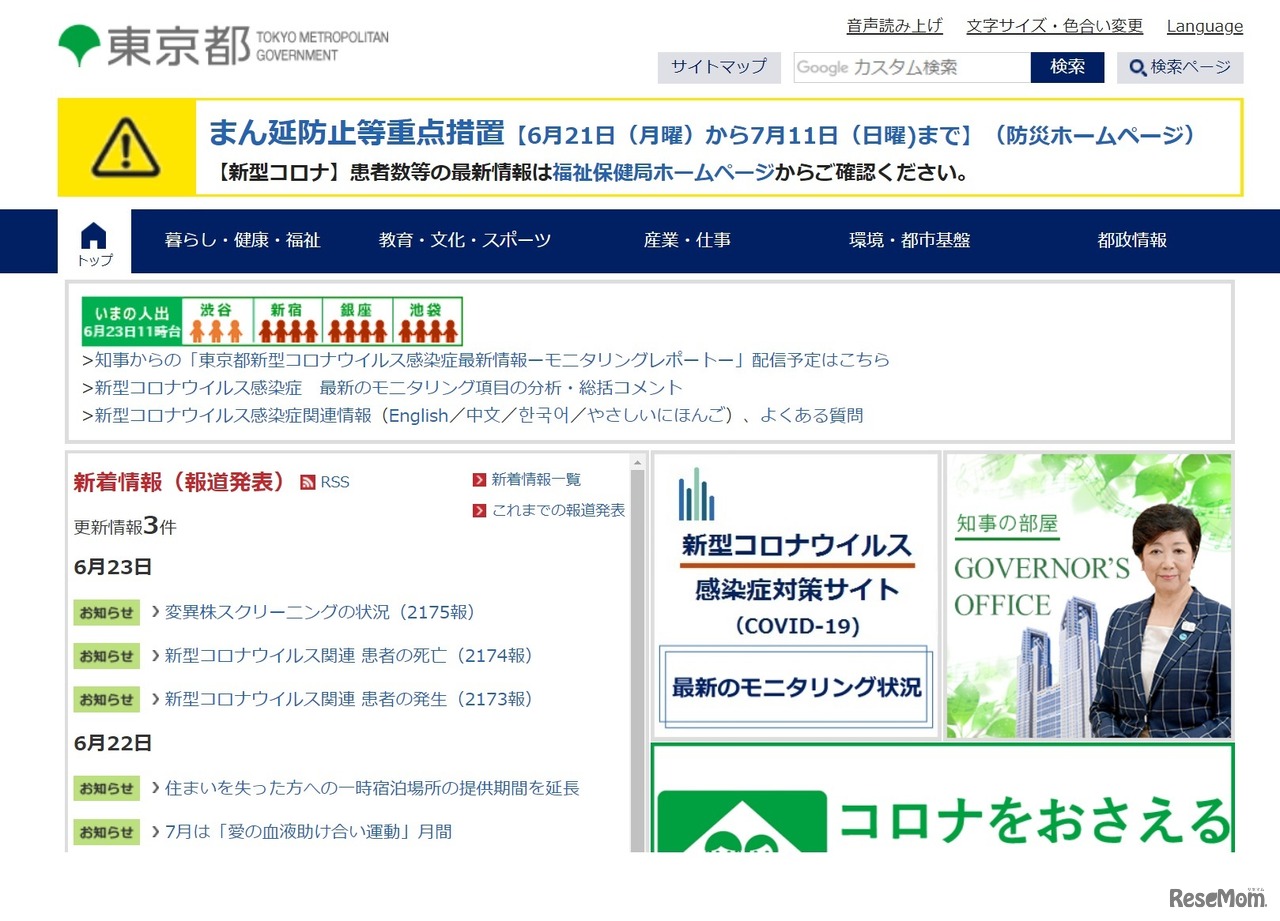
Task: Select the 都政情報 navigation tab
Action: pos(1131,240)
